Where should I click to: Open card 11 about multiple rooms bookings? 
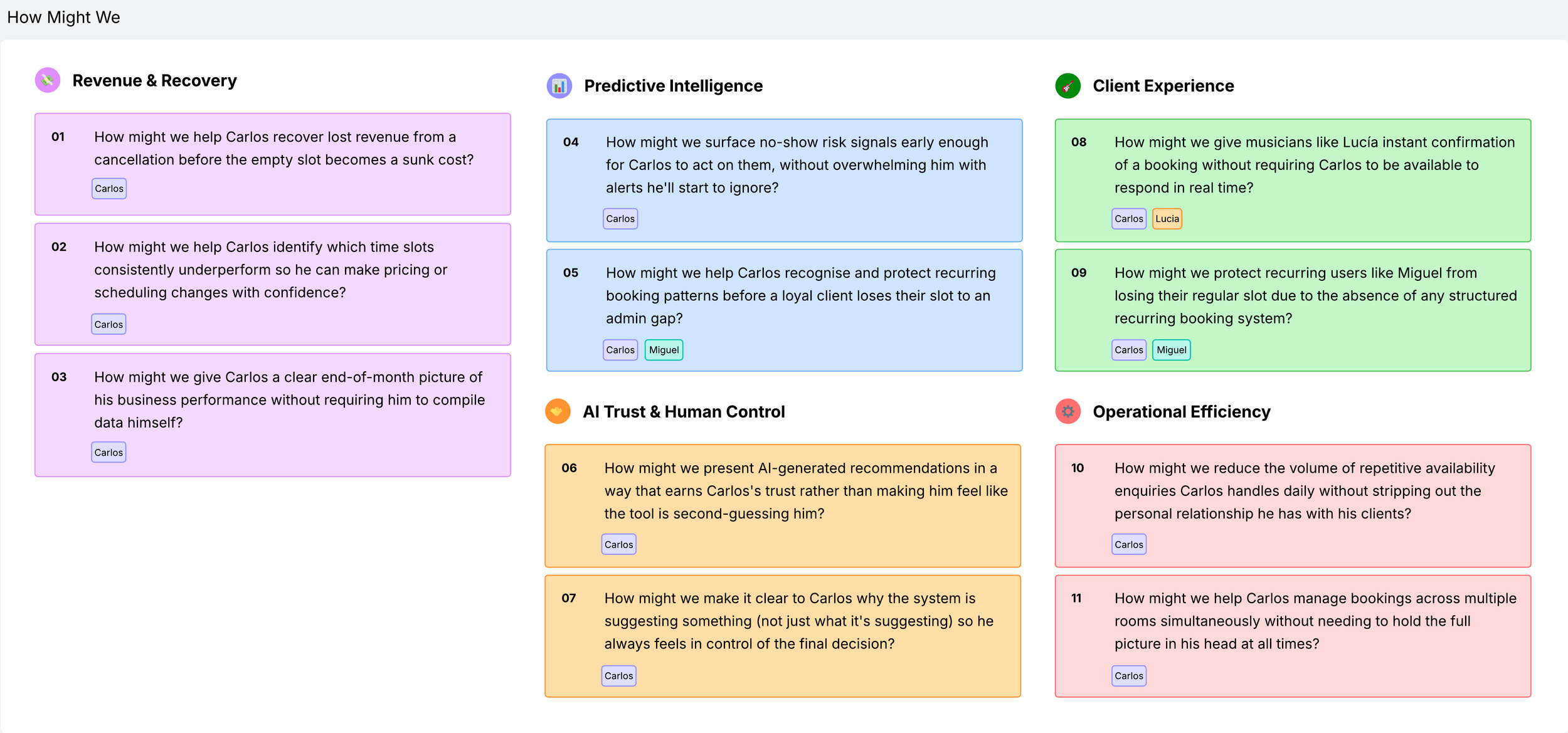tap(1293, 636)
